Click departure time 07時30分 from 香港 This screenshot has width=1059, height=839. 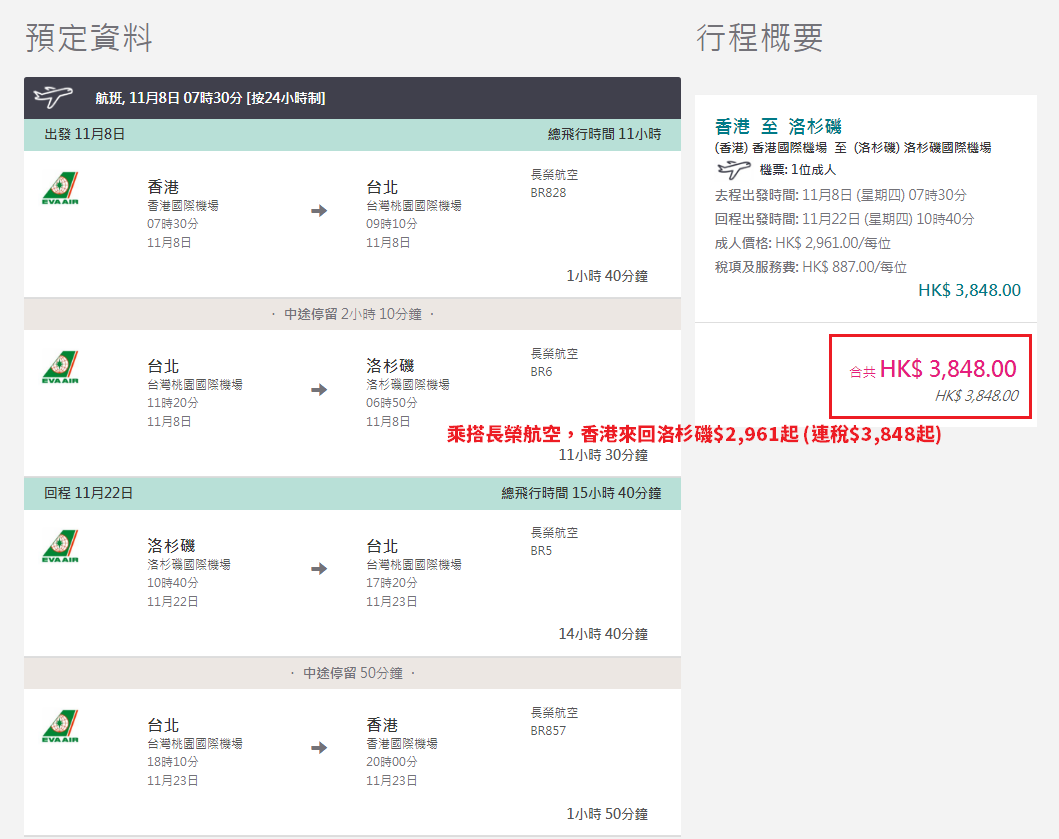click(173, 224)
